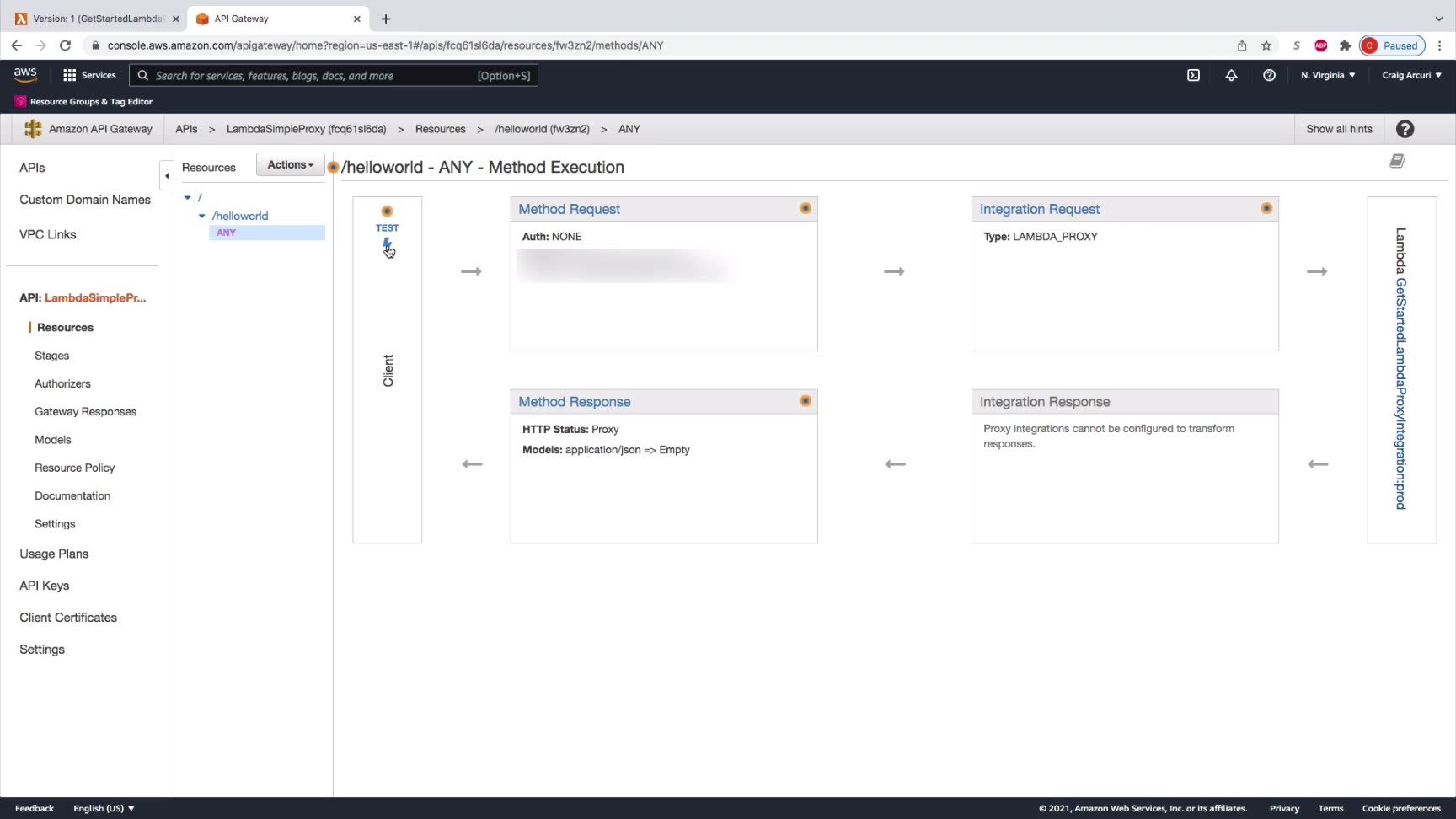Open the browser extensions puzzle icon
The image size is (1456, 819).
pyautogui.click(x=1345, y=45)
